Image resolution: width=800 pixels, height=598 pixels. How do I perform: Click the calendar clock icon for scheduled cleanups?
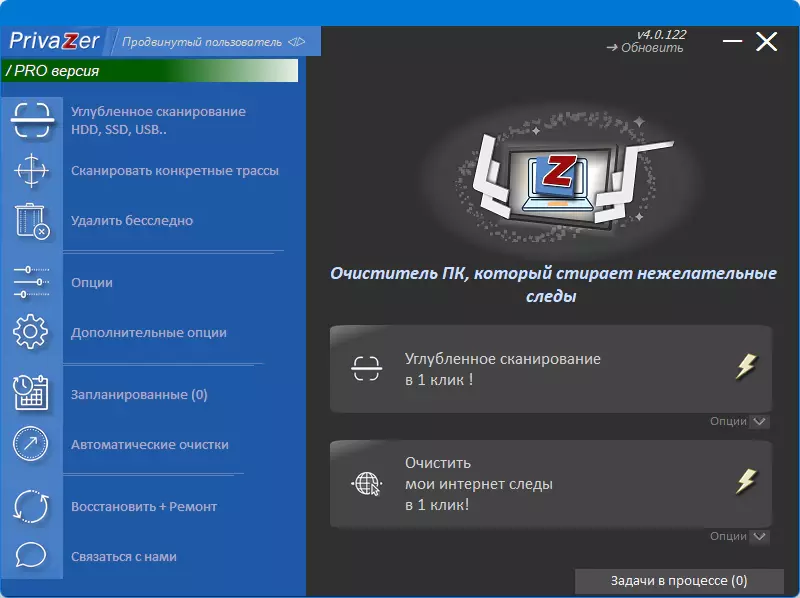pos(31,393)
